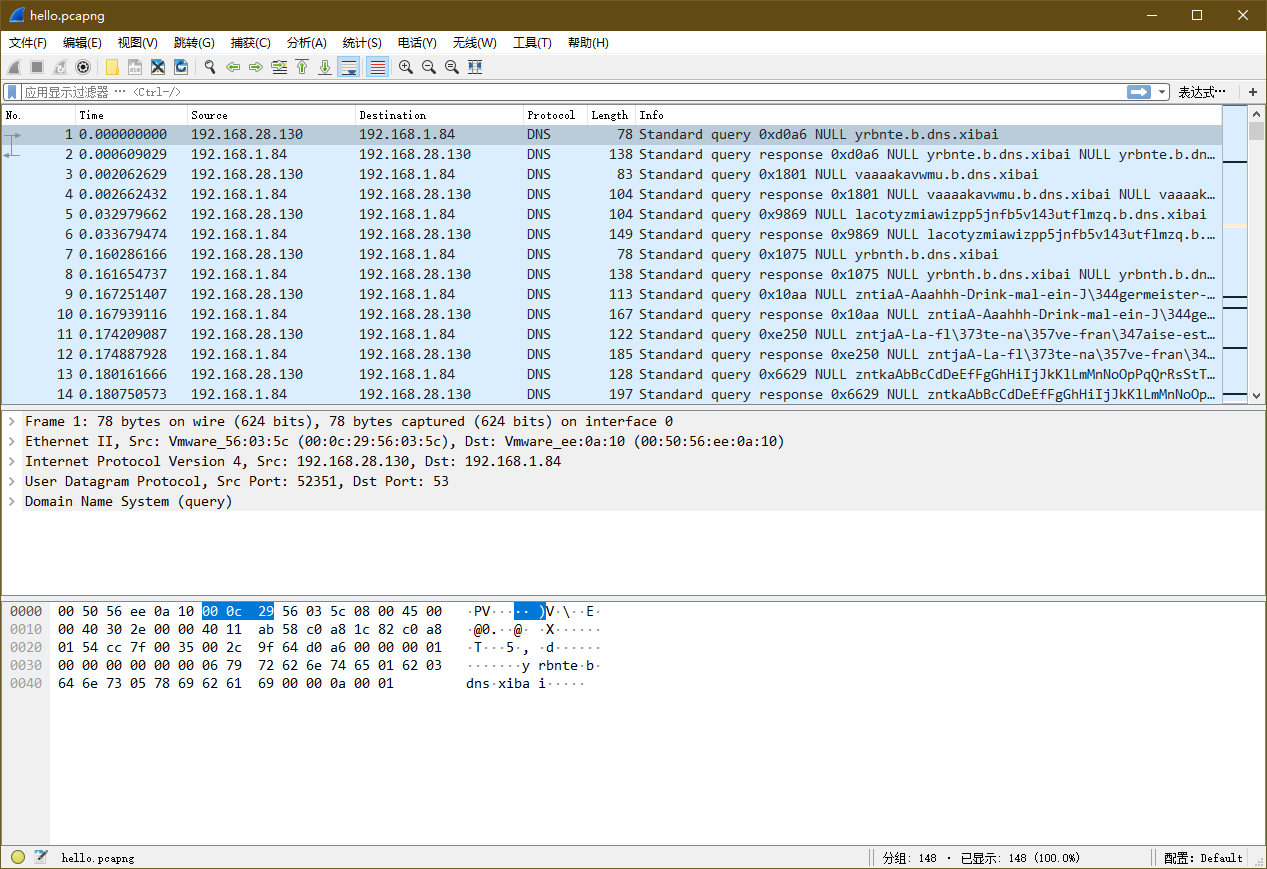Screen dimensions: 1267x869
Task: Click the go to specified packet icon
Action: [279, 67]
